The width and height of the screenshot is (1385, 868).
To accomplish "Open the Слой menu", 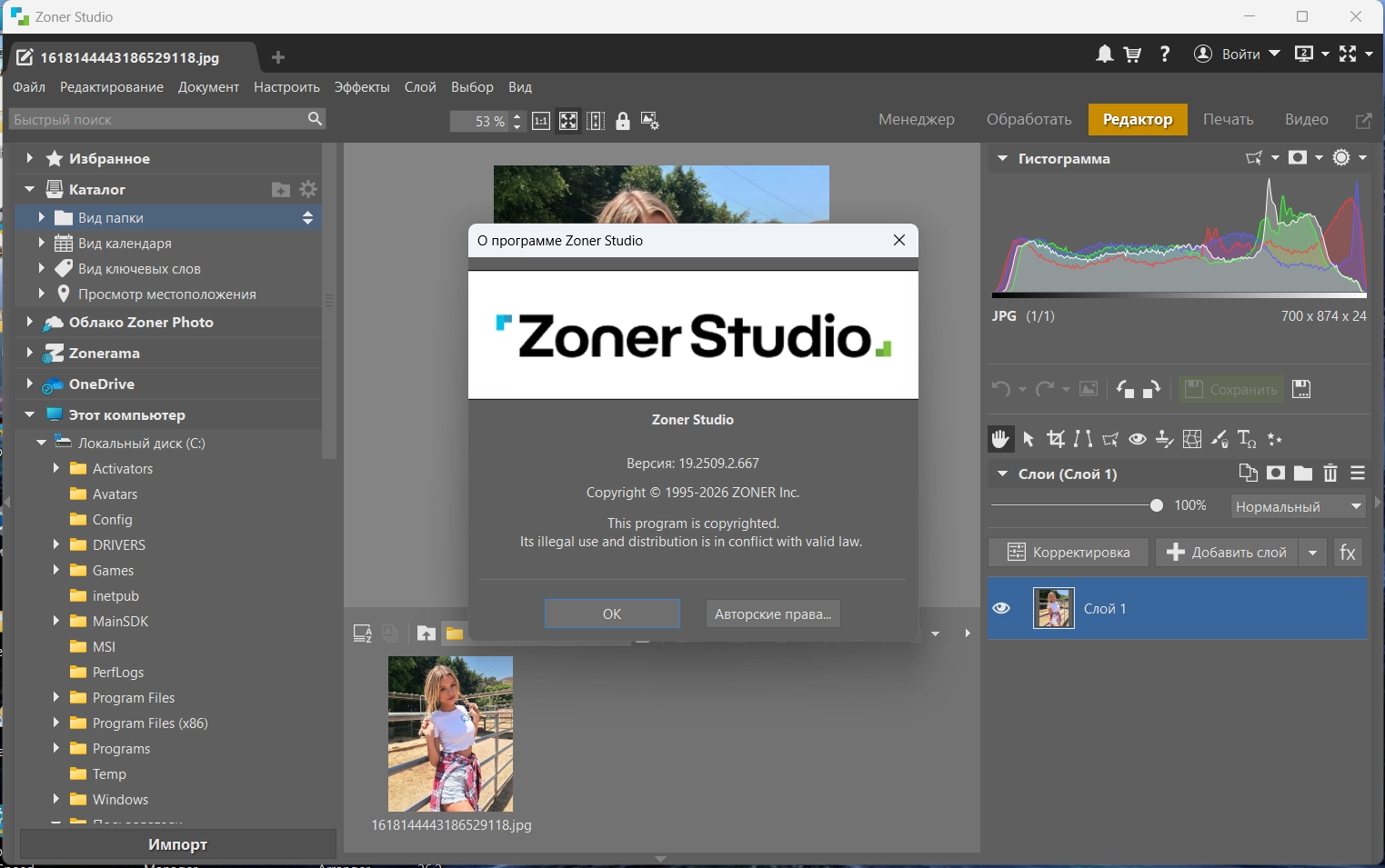I will point(420,87).
